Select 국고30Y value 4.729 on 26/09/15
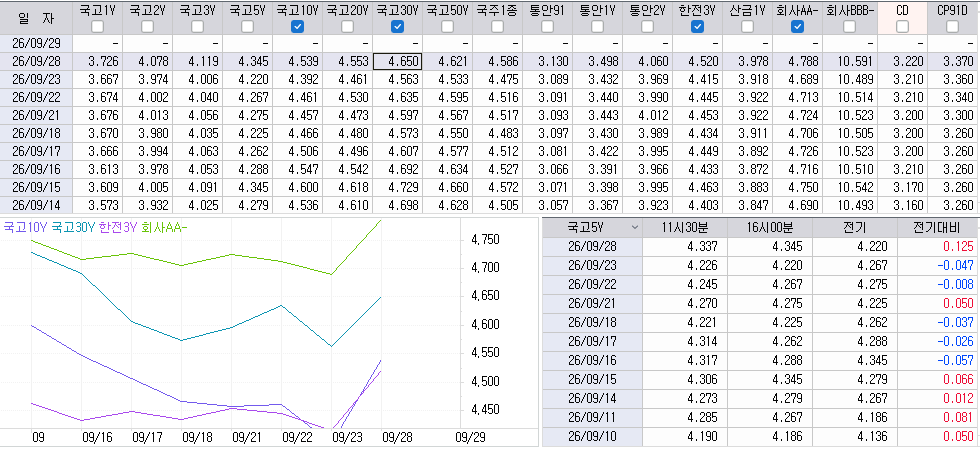Image resolution: width=980 pixels, height=449 pixels. 398,187
